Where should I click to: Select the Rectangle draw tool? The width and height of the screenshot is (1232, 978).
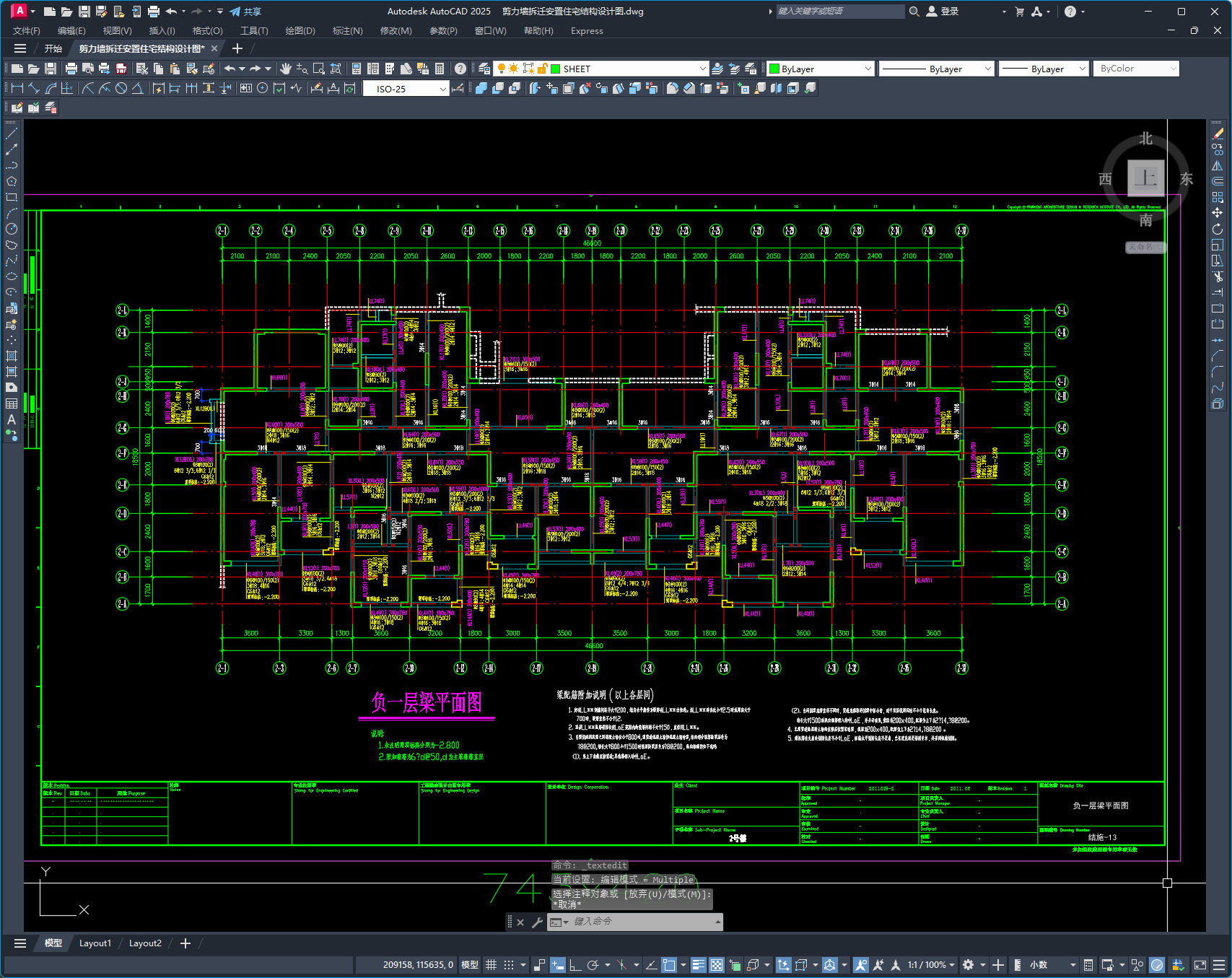pyautogui.click(x=12, y=197)
